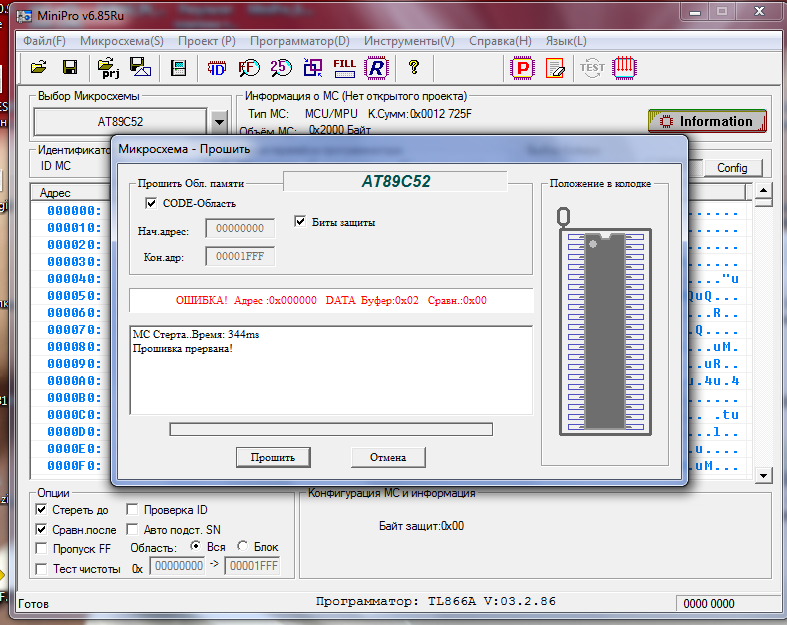The height and width of the screenshot is (625, 787).
Task: Expand the chip selection dropdown arrow
Action: (220, 122)
